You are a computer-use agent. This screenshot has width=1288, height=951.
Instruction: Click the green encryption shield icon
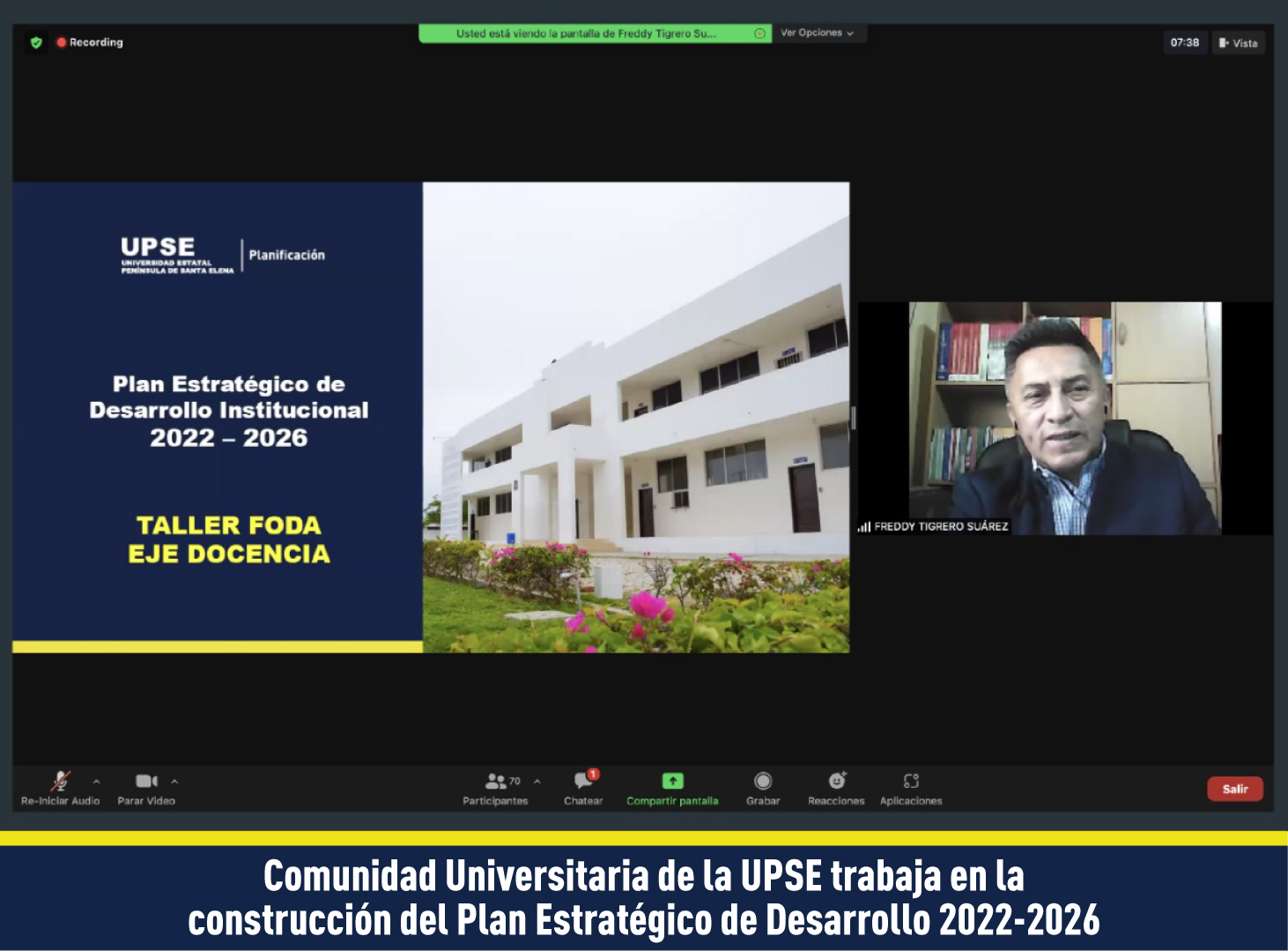36,42
